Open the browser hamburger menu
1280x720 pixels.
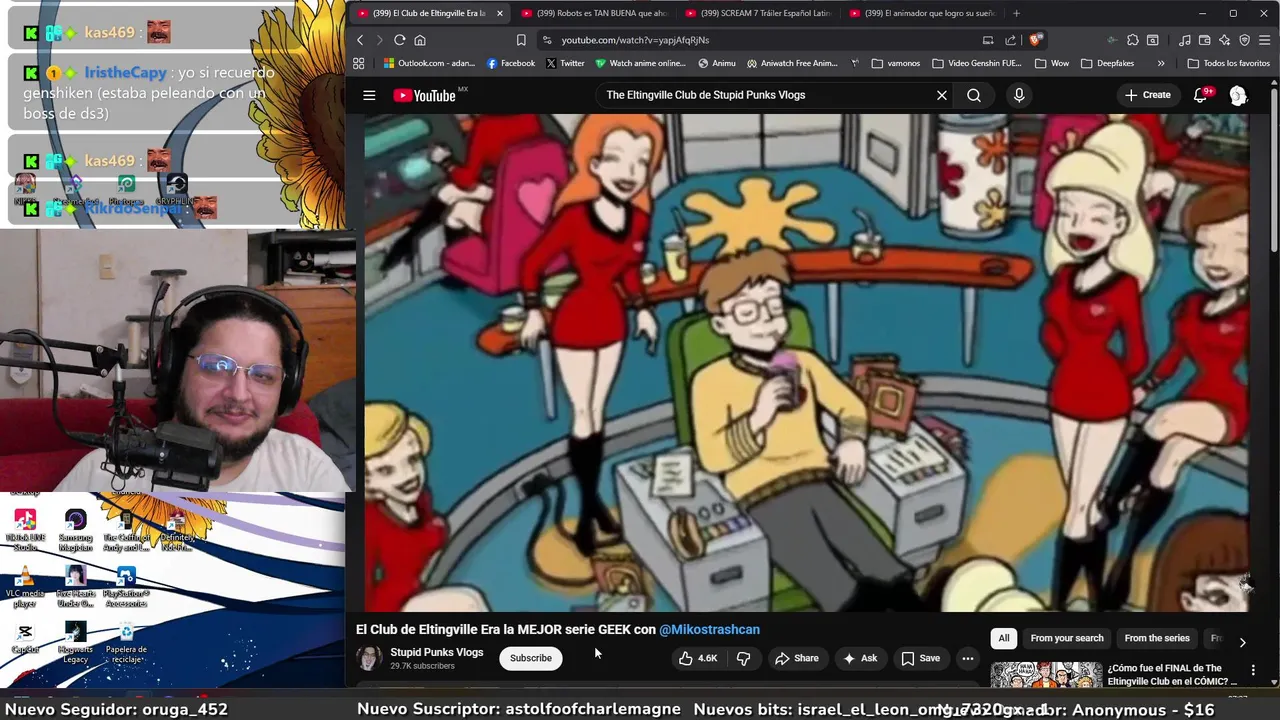pyautogui.click(x=1265, y=40)
